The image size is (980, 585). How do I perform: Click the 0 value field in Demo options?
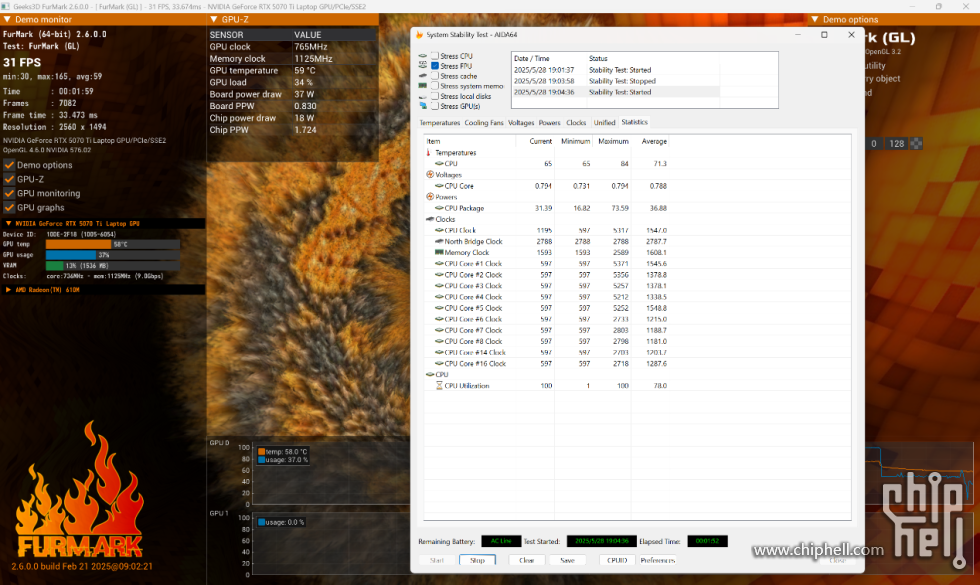(x=874, y=144)
